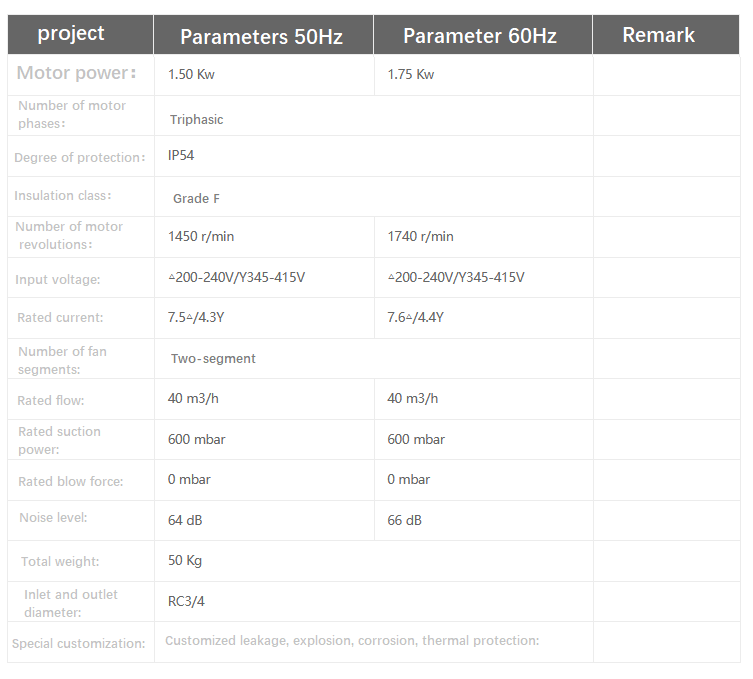Image resolution: width=753 pixels, height=679 pixels.
Task: Select the 'Triphasic' cell
Action: click(196, 120)
